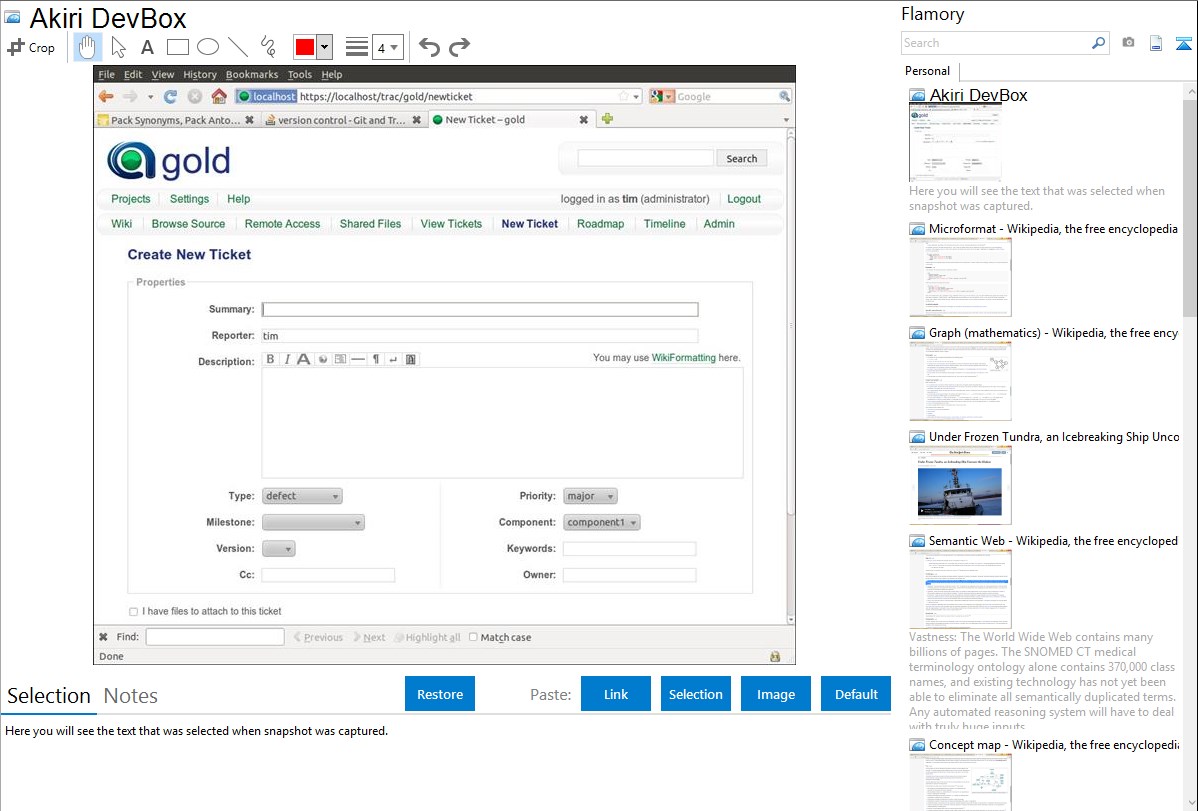The height and width of the screenshot is (811, 1198).
Task: Switch to the Selection tab
Action: [x=49, y=696]
